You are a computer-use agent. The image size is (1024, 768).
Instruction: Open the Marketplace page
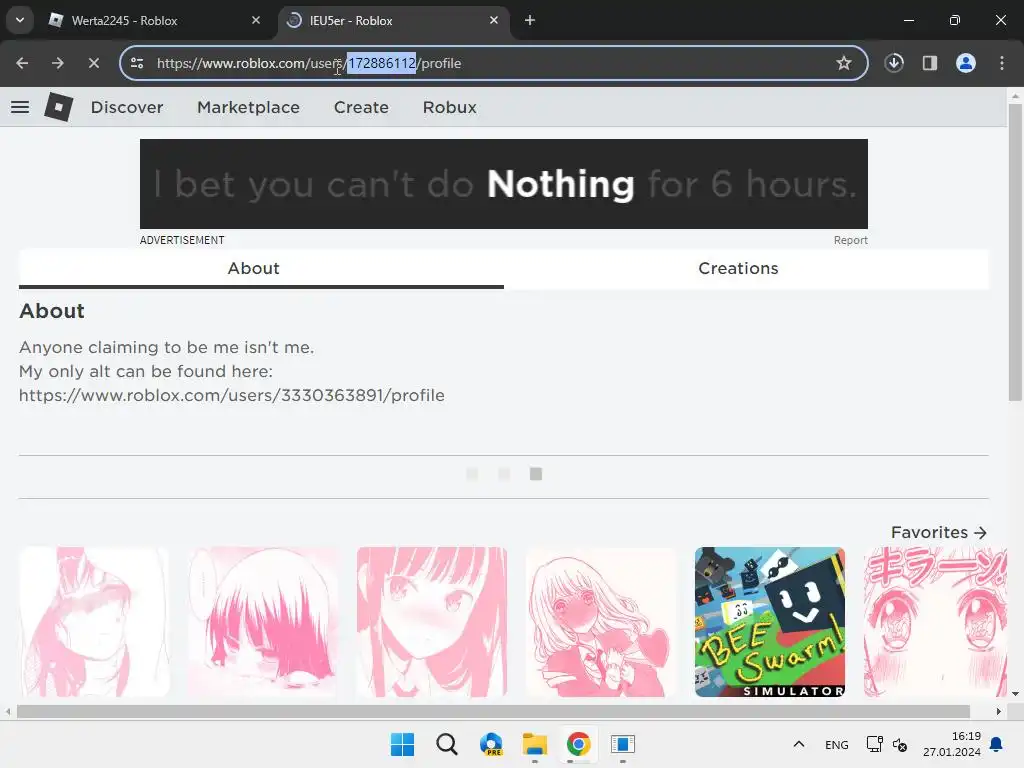248,107
